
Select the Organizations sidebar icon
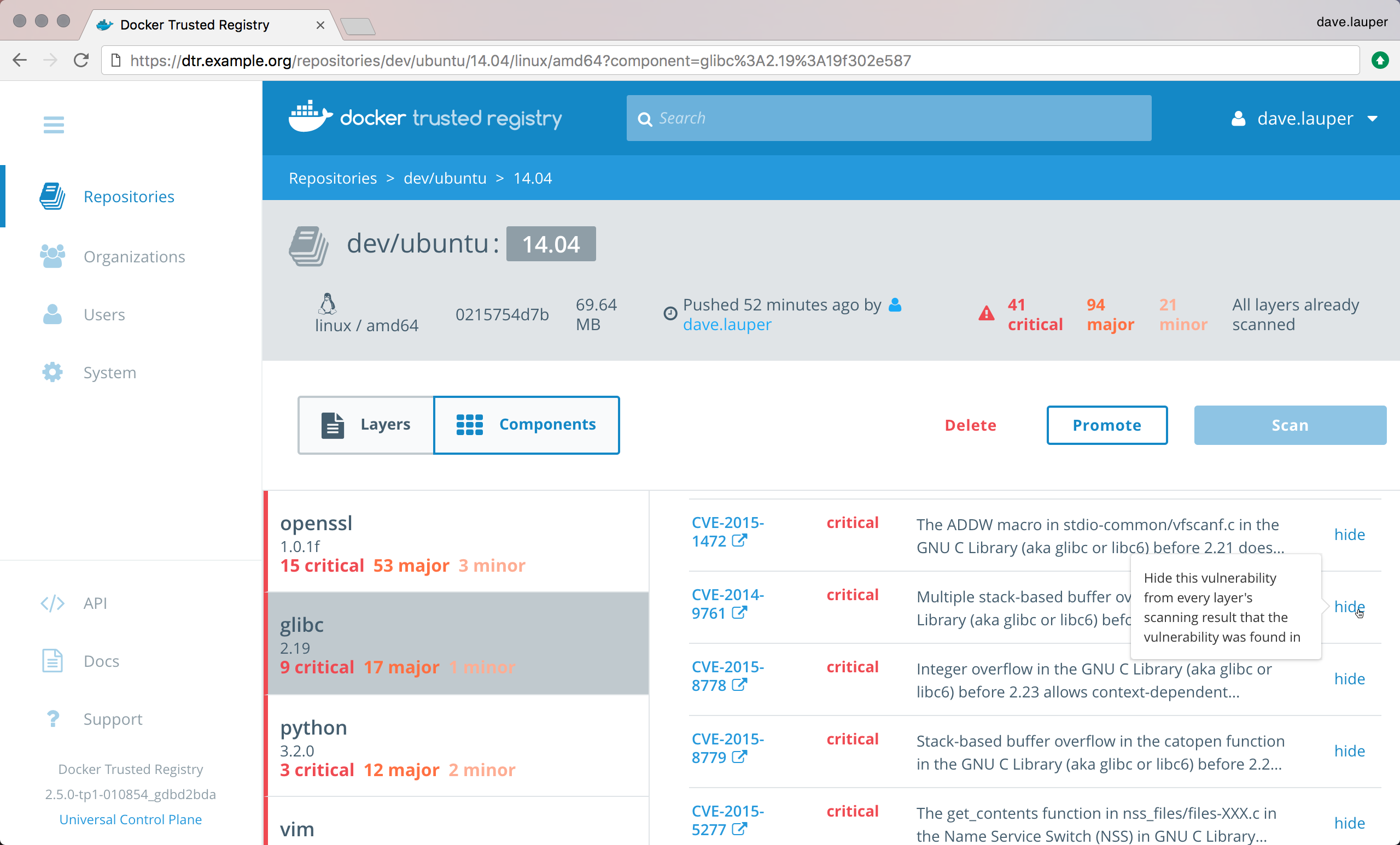(52, 256)
